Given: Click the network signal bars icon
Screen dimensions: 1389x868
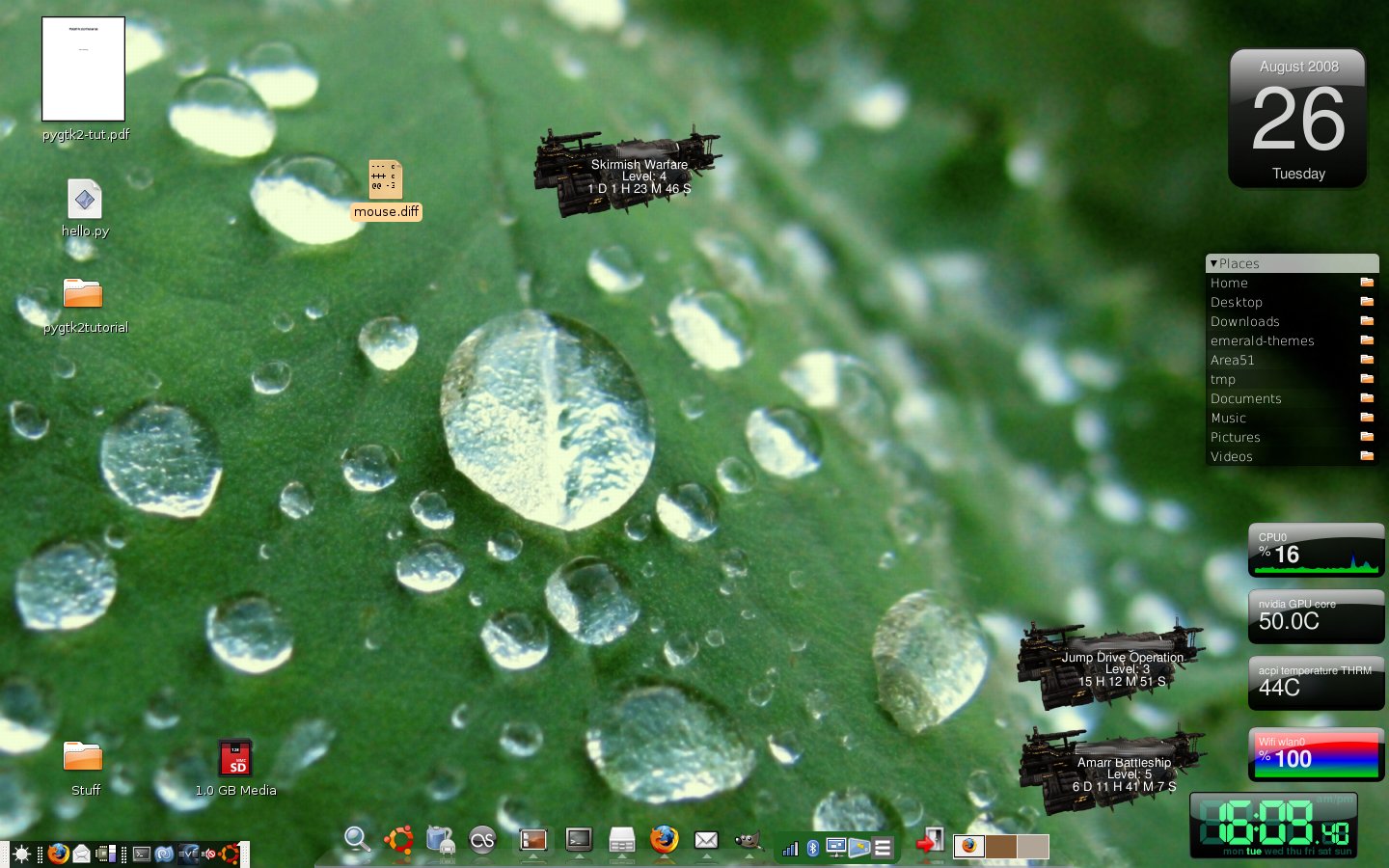Looking at the screenshot, I should click(x=790, y=849).
